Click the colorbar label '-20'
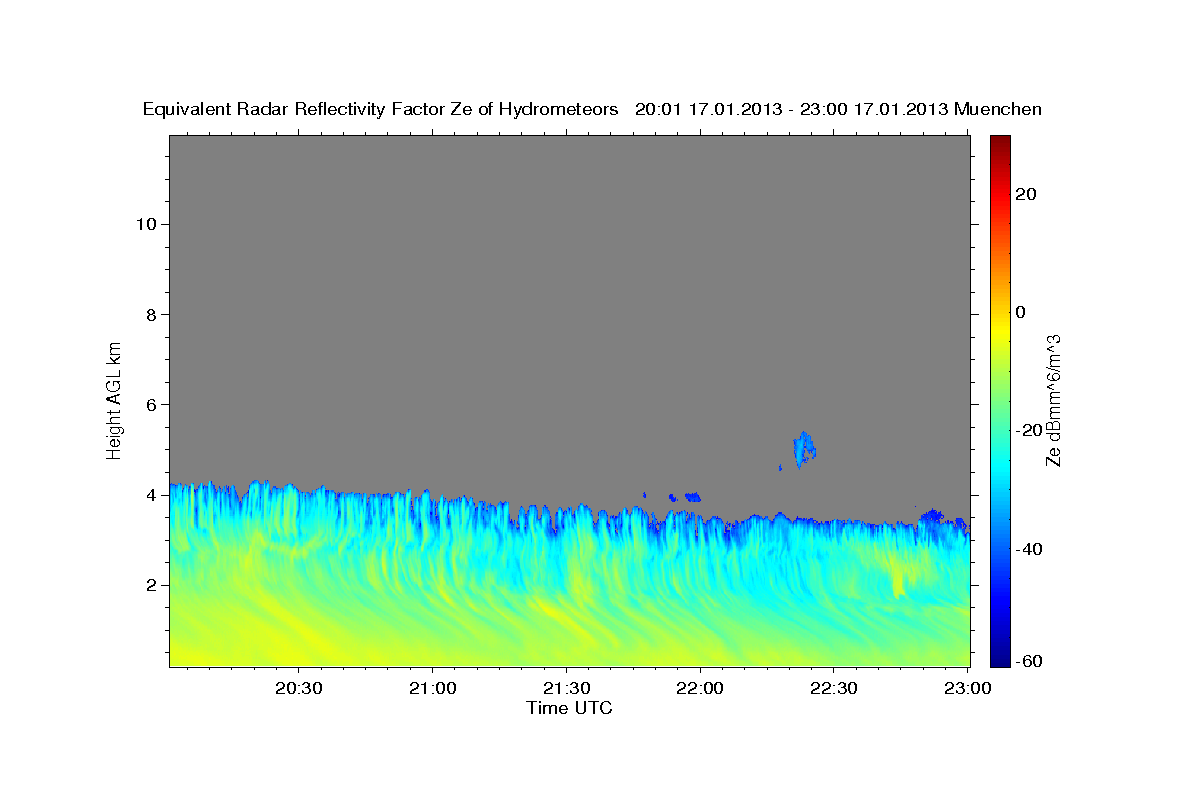The width and height of the screenshot is (1200, 800). (1028, 430)
